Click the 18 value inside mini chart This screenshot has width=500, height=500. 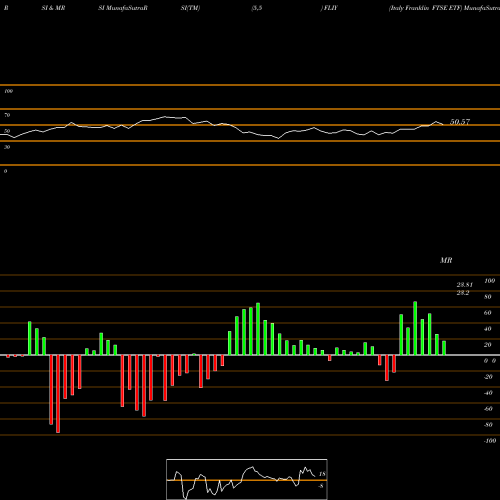click(322, 474)
